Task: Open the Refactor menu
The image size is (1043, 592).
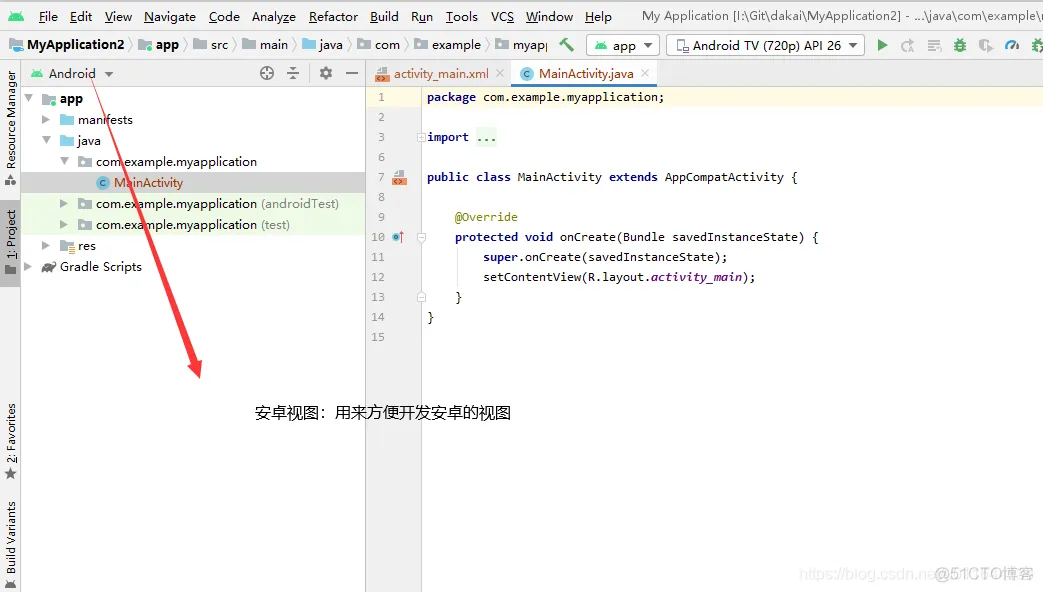Action: click(x=333, y=17)
